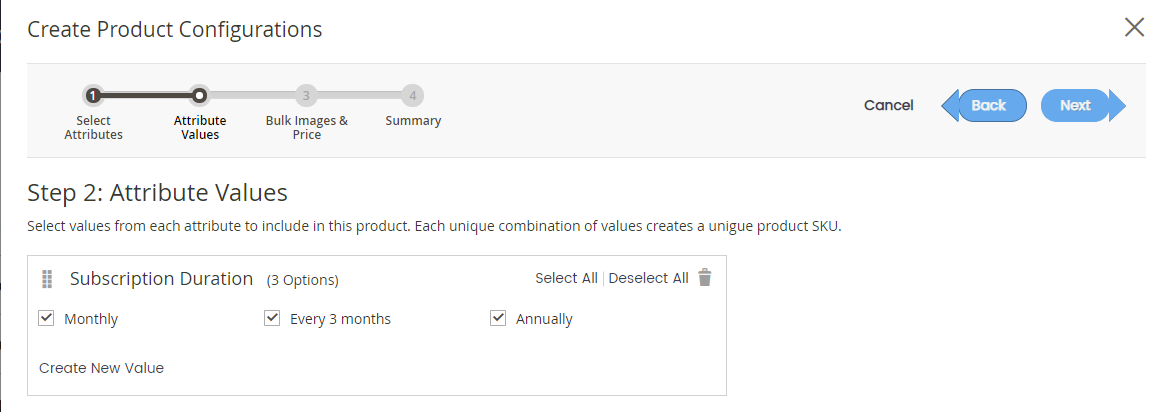Click Create New Value link
This screenshot has width=1166, height=412.
[101, 367]
